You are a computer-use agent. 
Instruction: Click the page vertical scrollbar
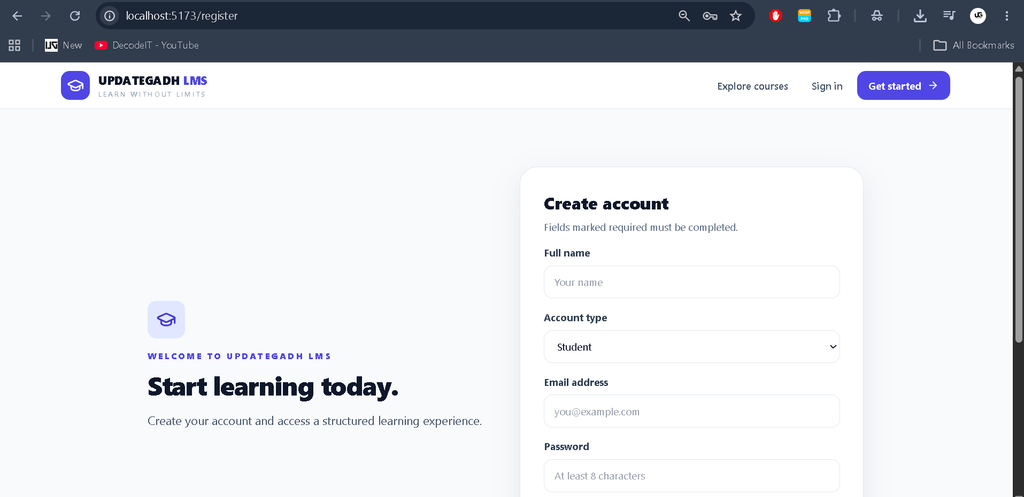tap(1018, 209)
